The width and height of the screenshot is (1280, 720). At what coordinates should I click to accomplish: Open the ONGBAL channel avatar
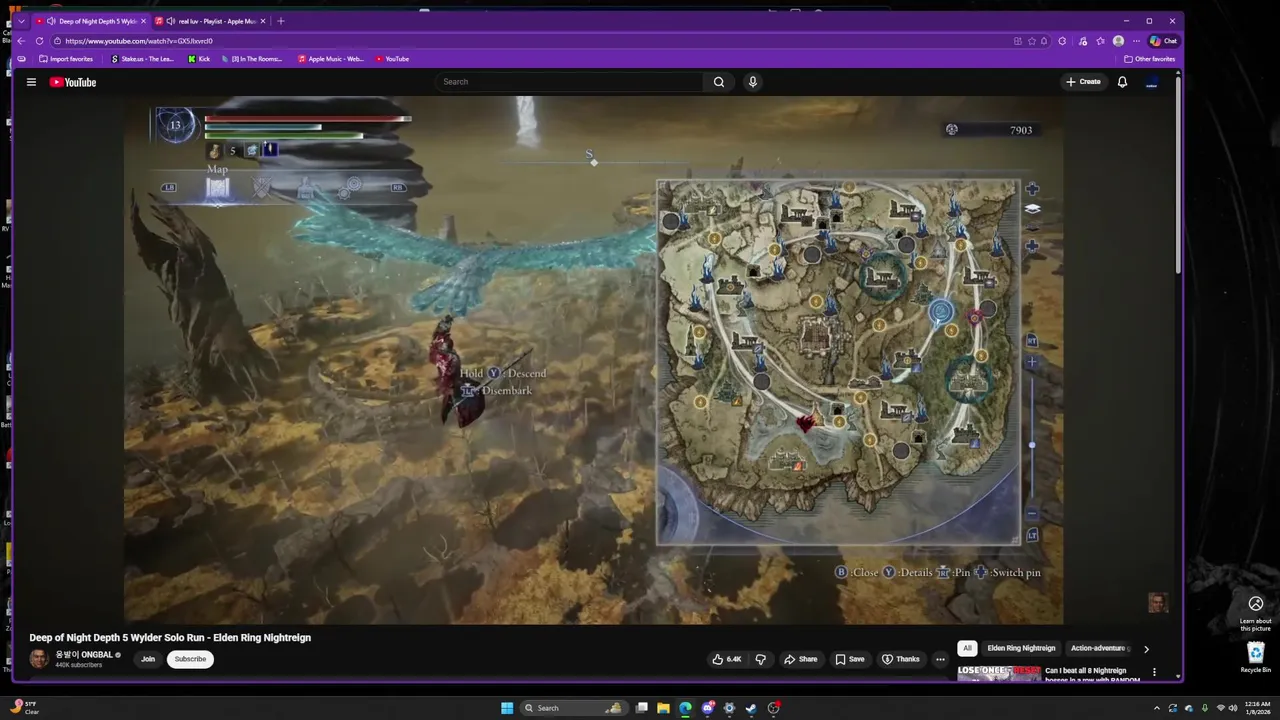pyautogui.click(x=39, y=659)
